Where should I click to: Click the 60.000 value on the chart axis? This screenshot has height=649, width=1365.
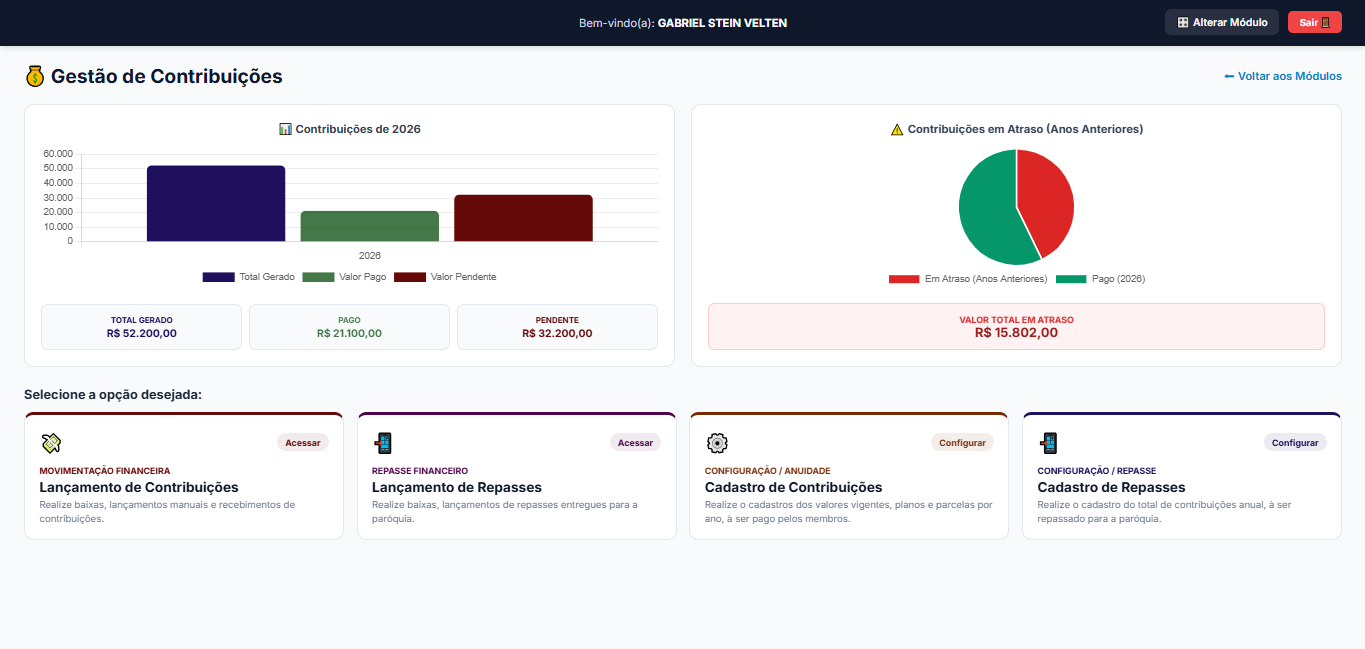(x=58, y=153)
